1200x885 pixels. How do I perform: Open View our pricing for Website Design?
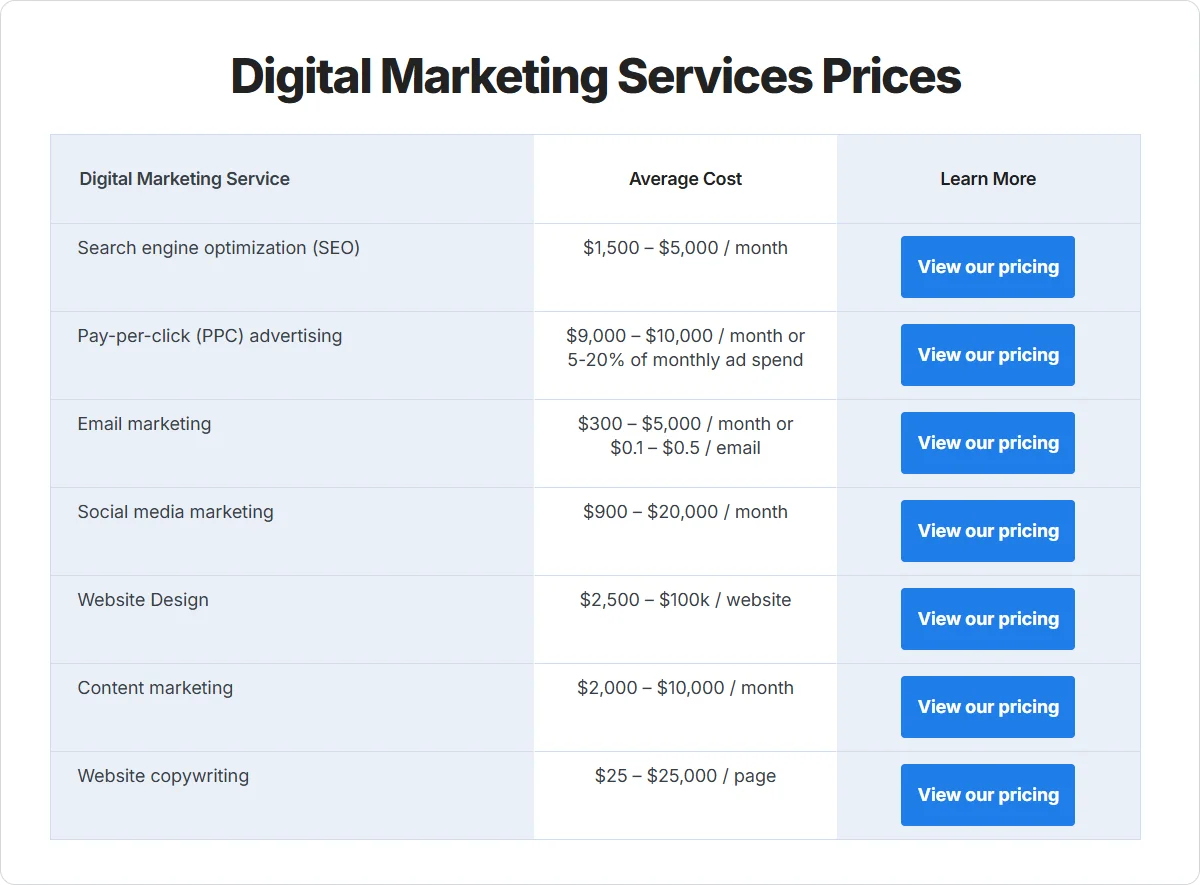pyautogui.click(x=988, y=619)
